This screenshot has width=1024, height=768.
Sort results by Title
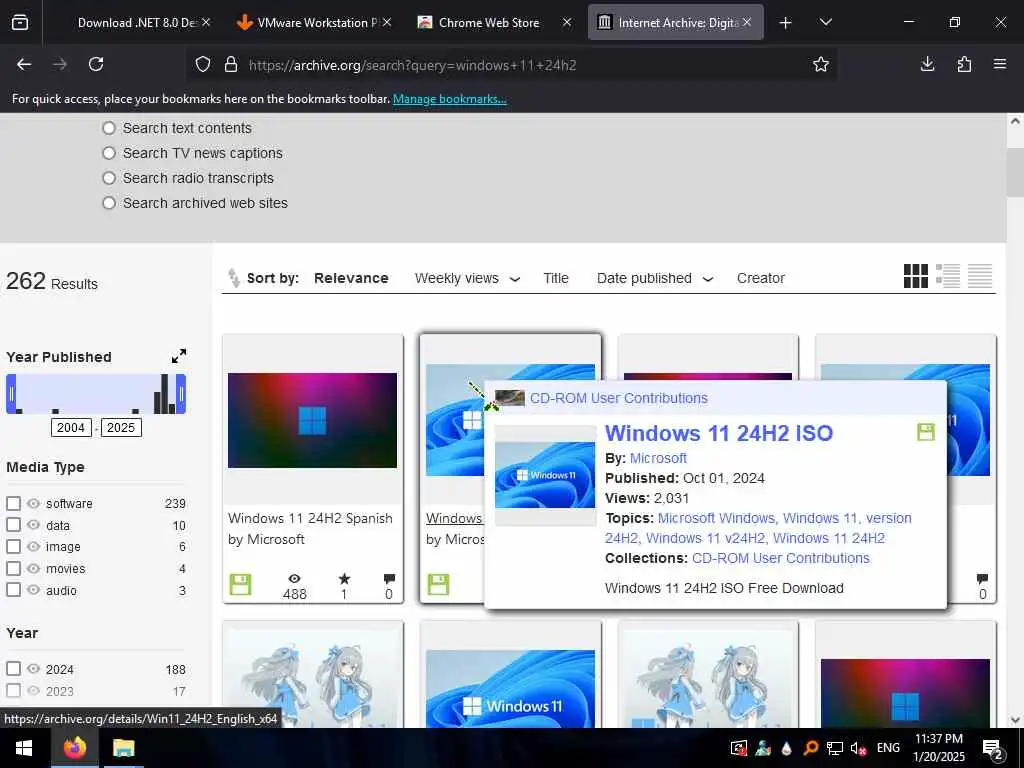point(556,278)
